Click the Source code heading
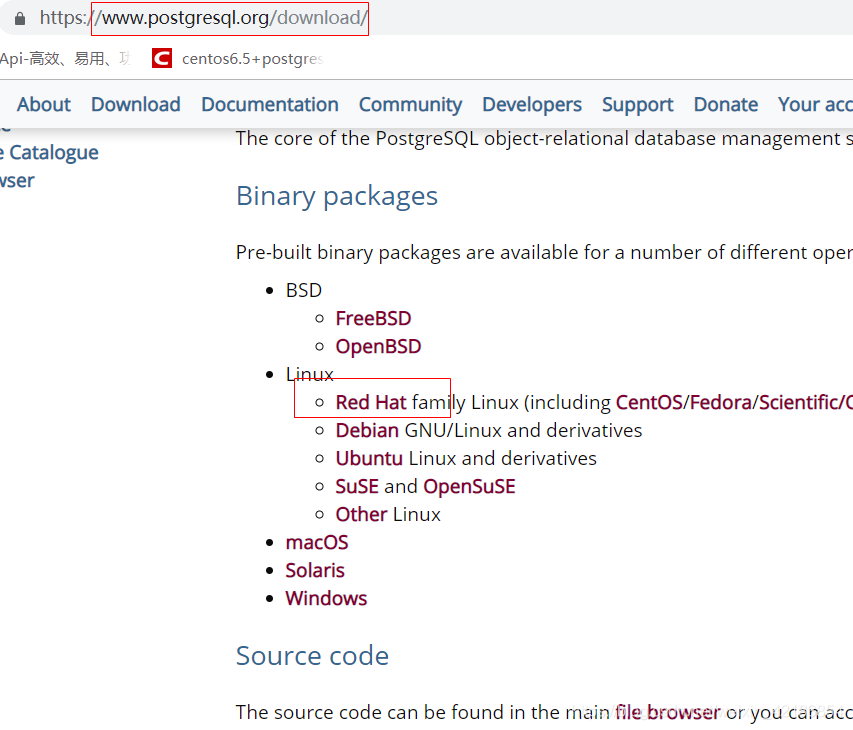The width and height of the screenshot is (853, 730). (312, 655)
